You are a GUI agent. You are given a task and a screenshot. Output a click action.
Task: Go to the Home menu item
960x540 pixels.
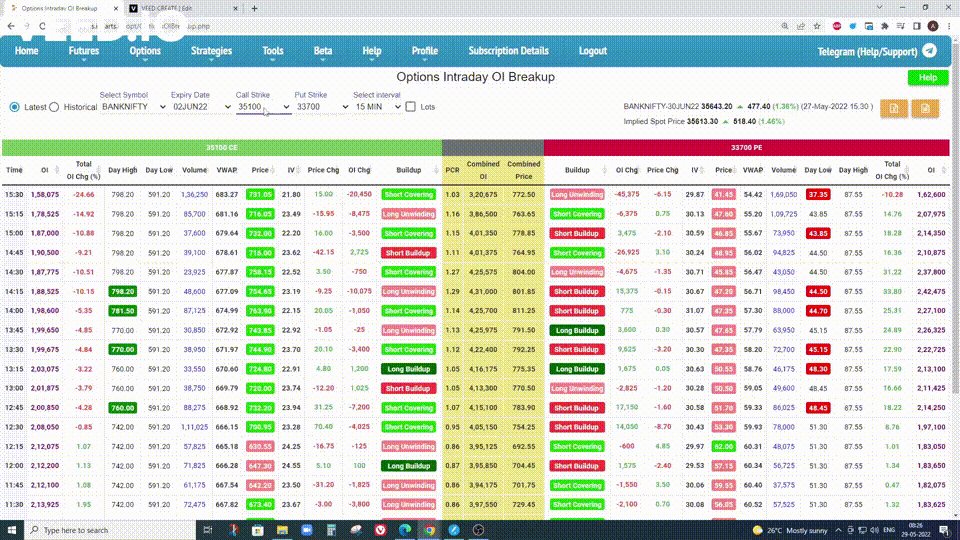coord(26,51)
